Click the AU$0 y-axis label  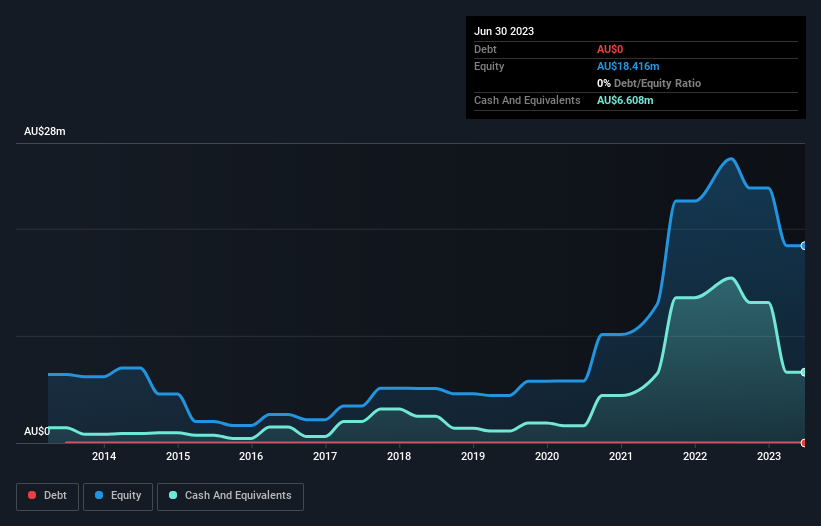coord(37,431)
